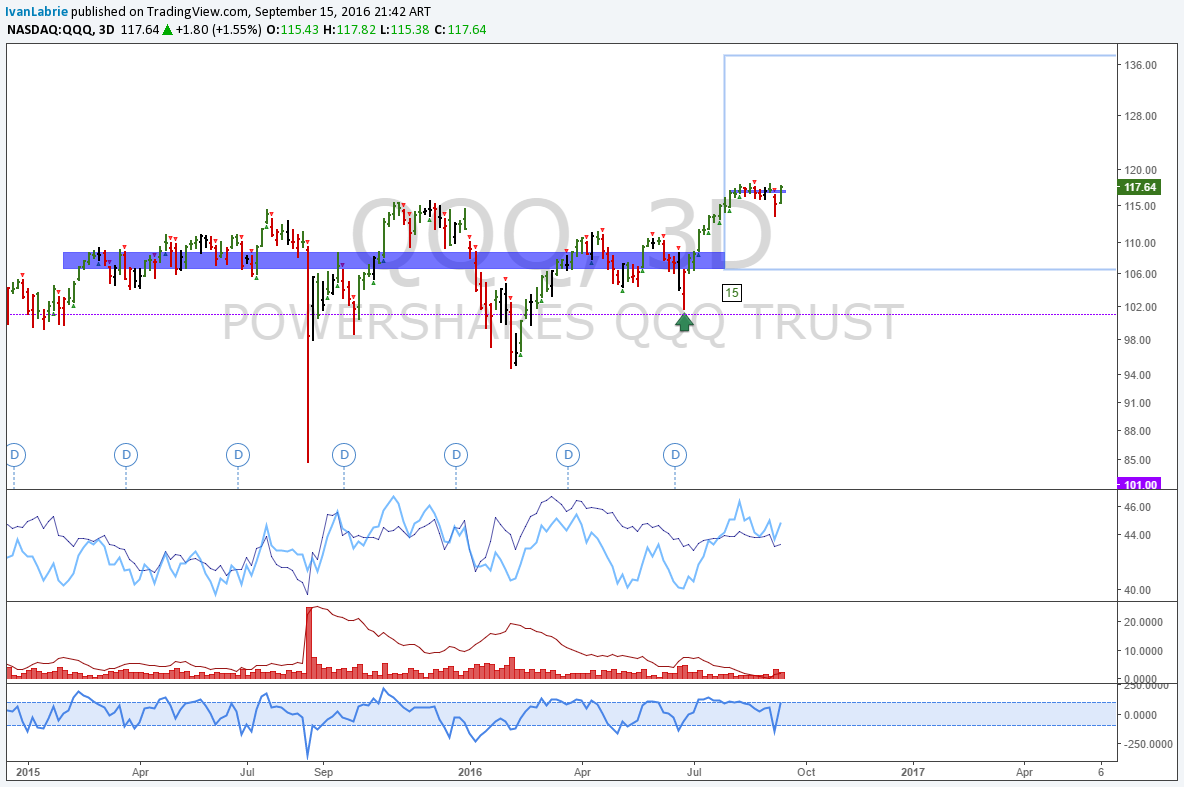Image resolution: width=1184 pixels, height=787 pixels.
Task: Click the O:115.43 open value
Action: 292,29
